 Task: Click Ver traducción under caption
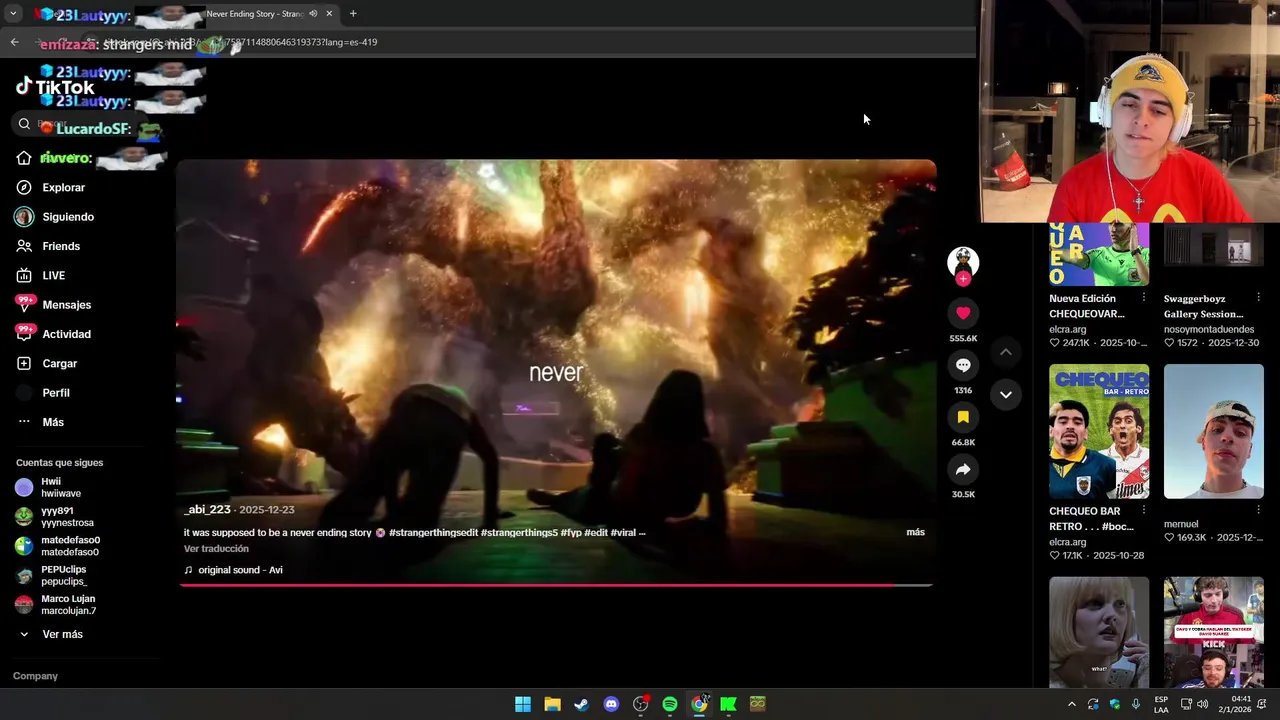(216, 549)
